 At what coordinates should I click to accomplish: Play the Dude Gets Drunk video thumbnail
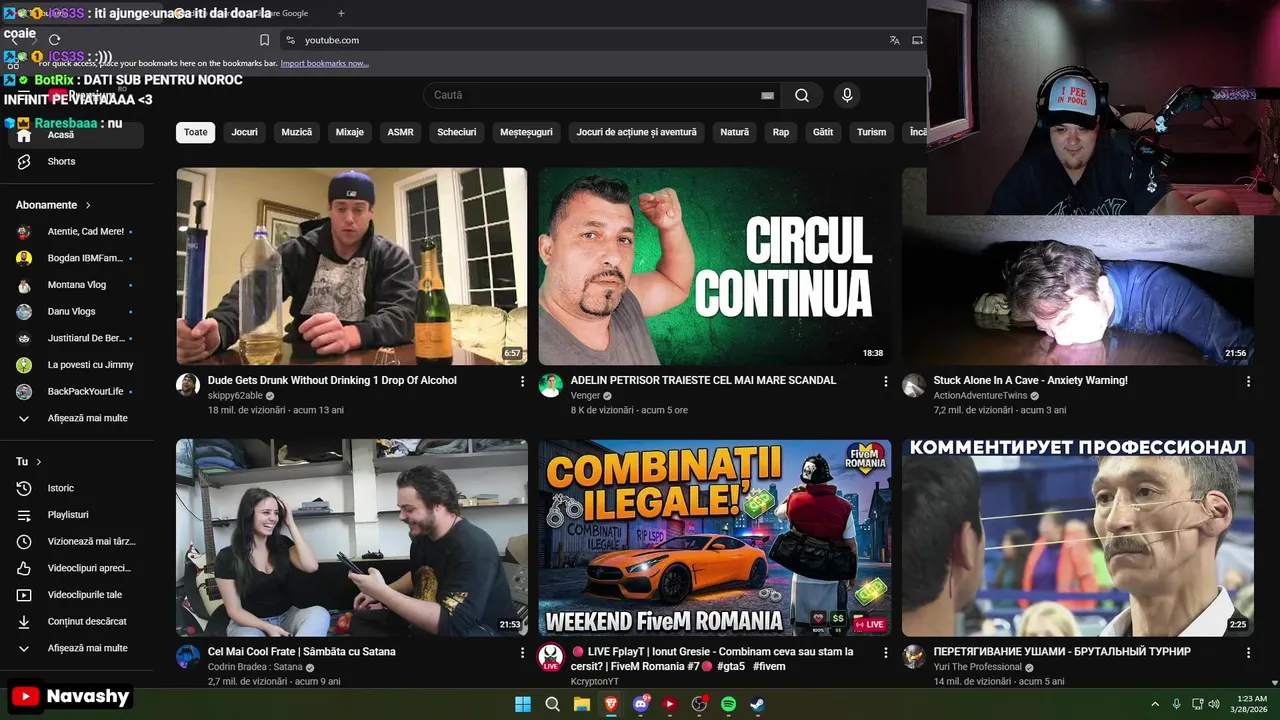tap(352, 266)
